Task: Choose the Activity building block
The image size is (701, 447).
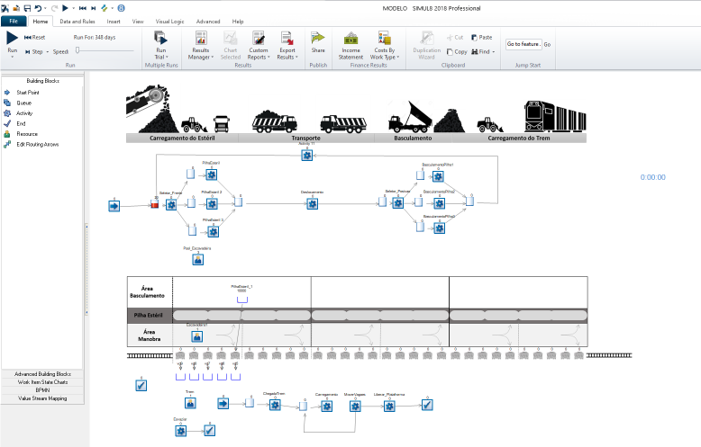Action: click(25, 113)
